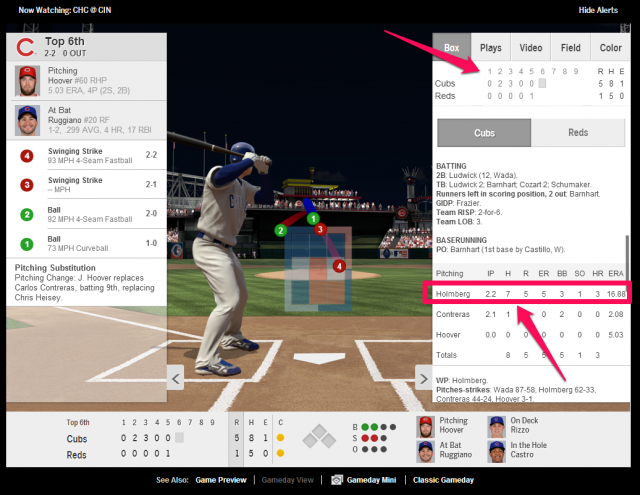This screenshot has height=495, width=640.
Task: Click Team RISP 2-for-6 line
Action: click(469, 212)
